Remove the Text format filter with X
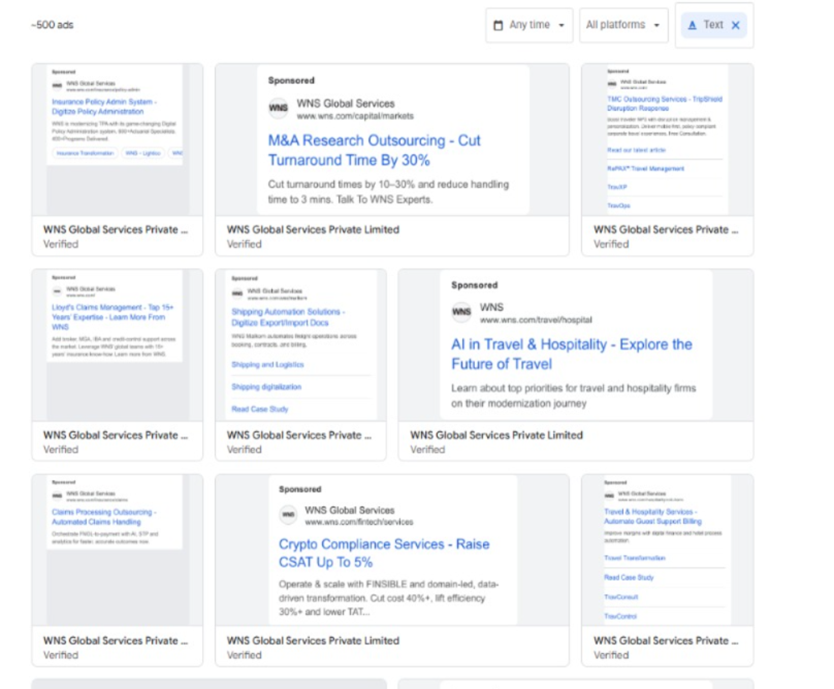This screenshot has width=834, height=689. point(736,25)
